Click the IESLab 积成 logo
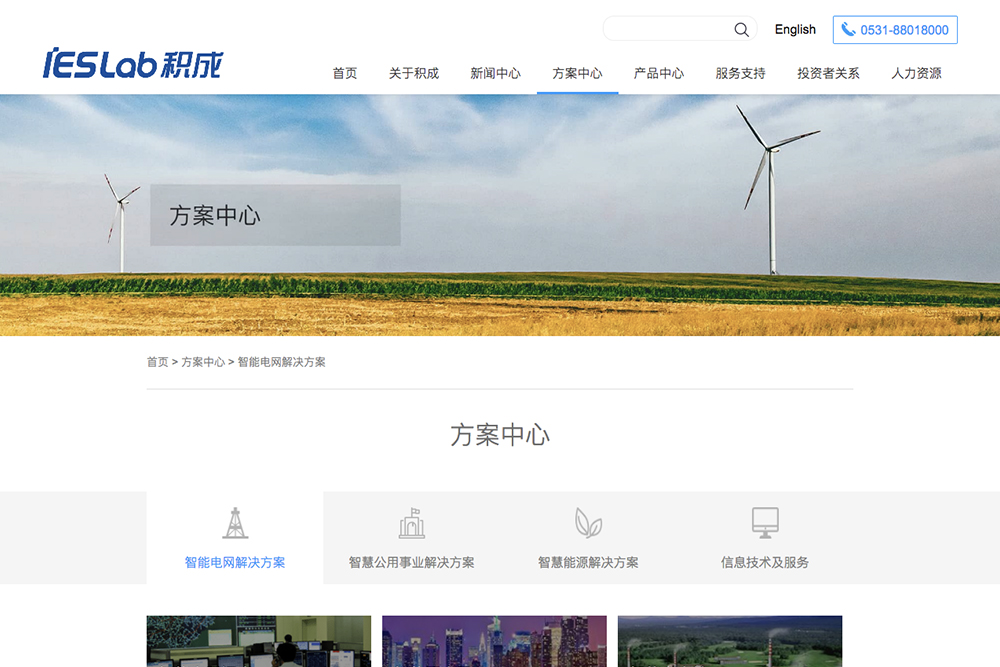This screenshot has width=1000, height=667. (133, 63)
